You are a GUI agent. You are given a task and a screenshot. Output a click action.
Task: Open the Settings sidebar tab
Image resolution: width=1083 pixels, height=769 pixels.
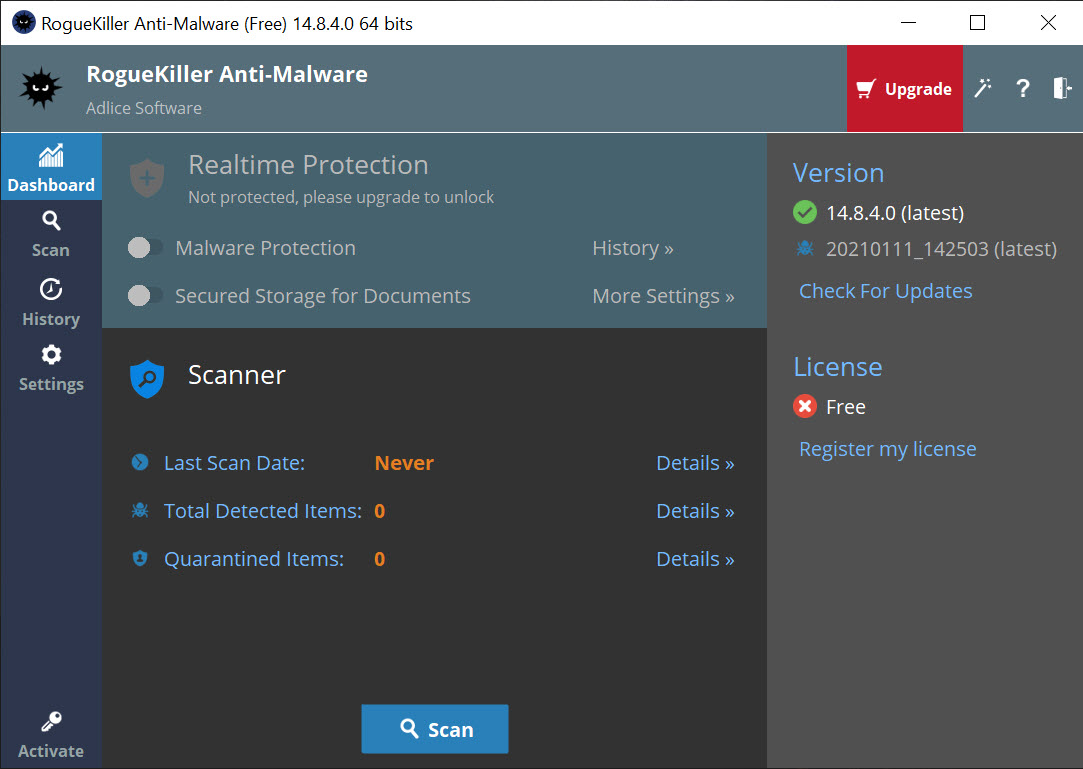click(x=51, y=369)
